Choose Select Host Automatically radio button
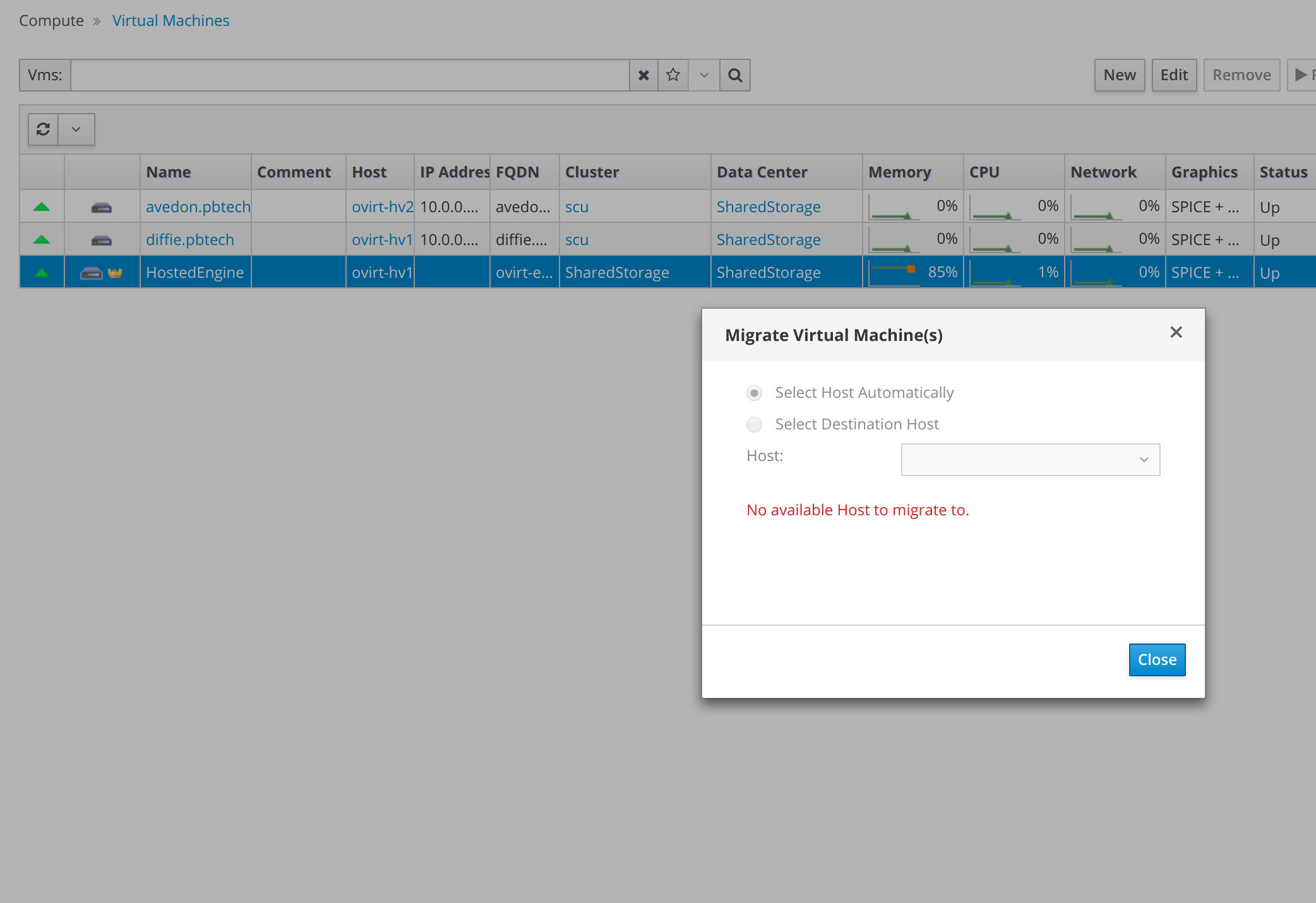This screenshot has height=903, width=1316. [x=754, y=393]
